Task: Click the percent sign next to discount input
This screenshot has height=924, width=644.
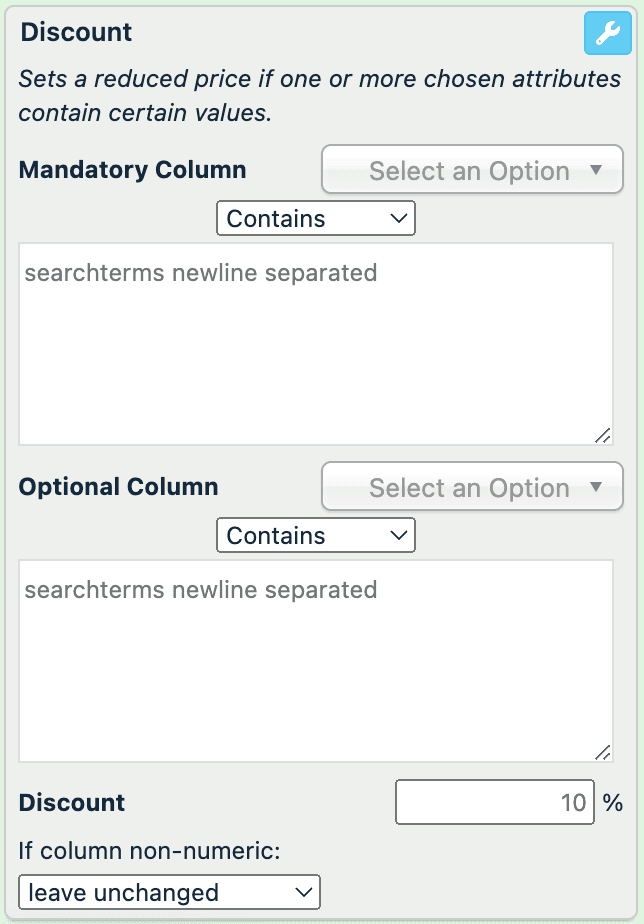Action: [x=612, y=802]
